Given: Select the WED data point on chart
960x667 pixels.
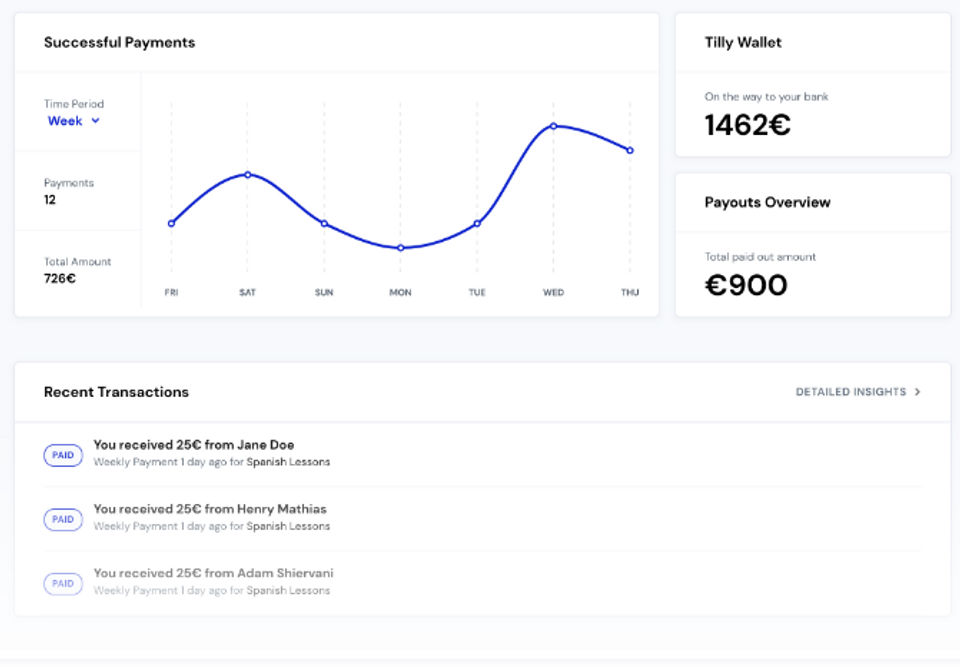Looking at the screenshot, I should coord(553,126).
